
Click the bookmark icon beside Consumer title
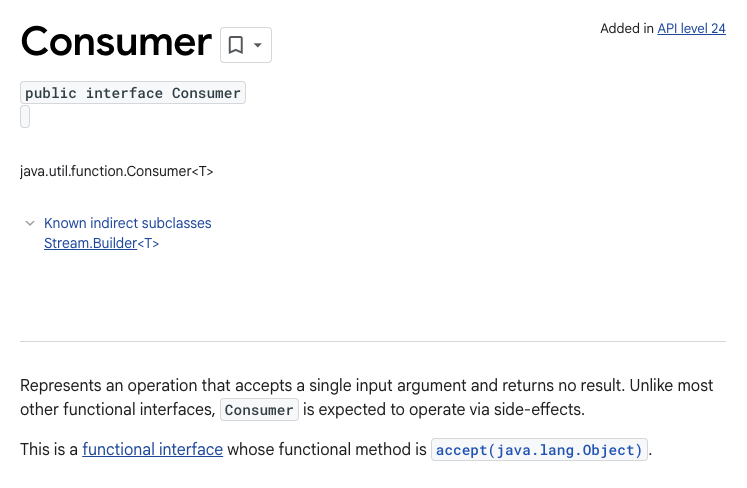235,45
